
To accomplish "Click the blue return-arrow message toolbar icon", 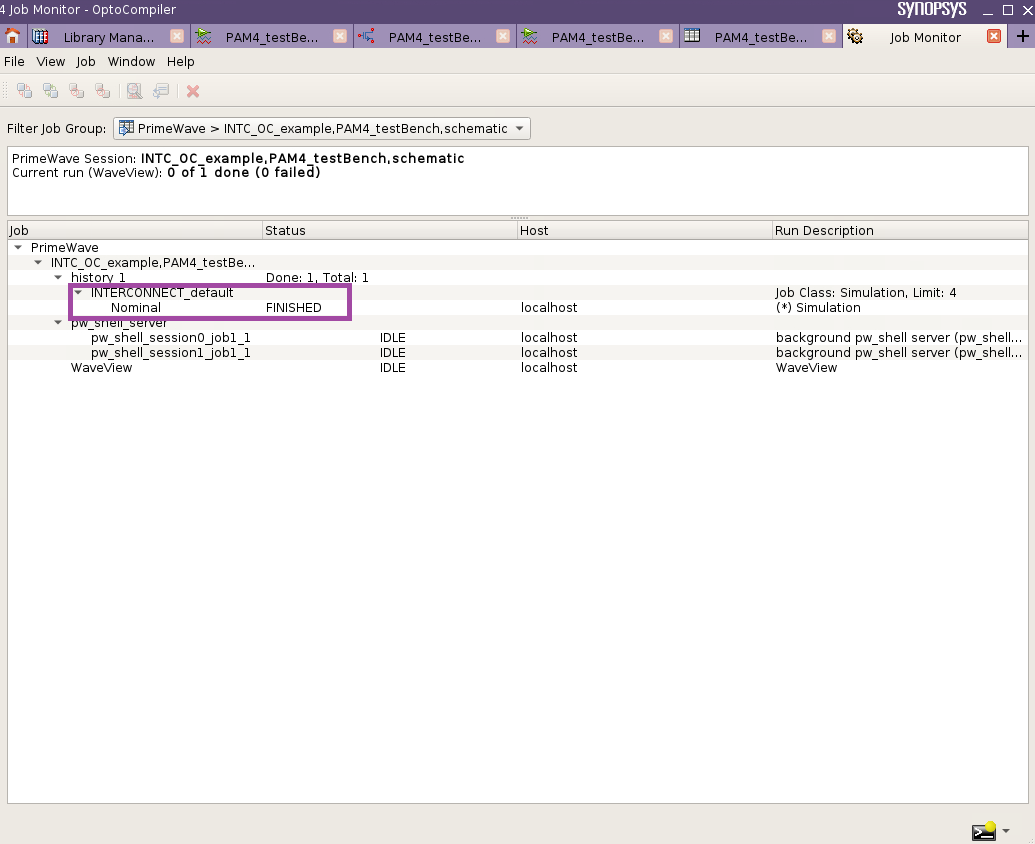I will [x=160, y=91].
